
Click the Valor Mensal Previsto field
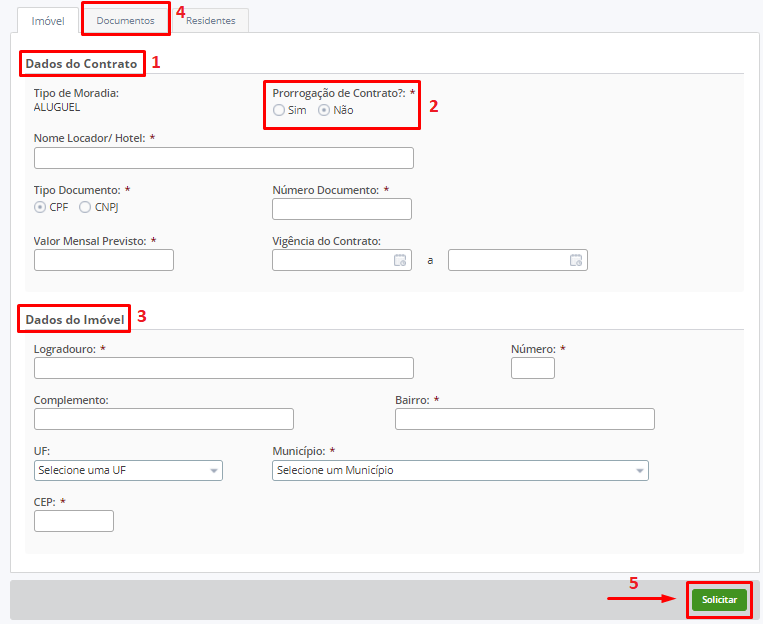click(103, 260)
